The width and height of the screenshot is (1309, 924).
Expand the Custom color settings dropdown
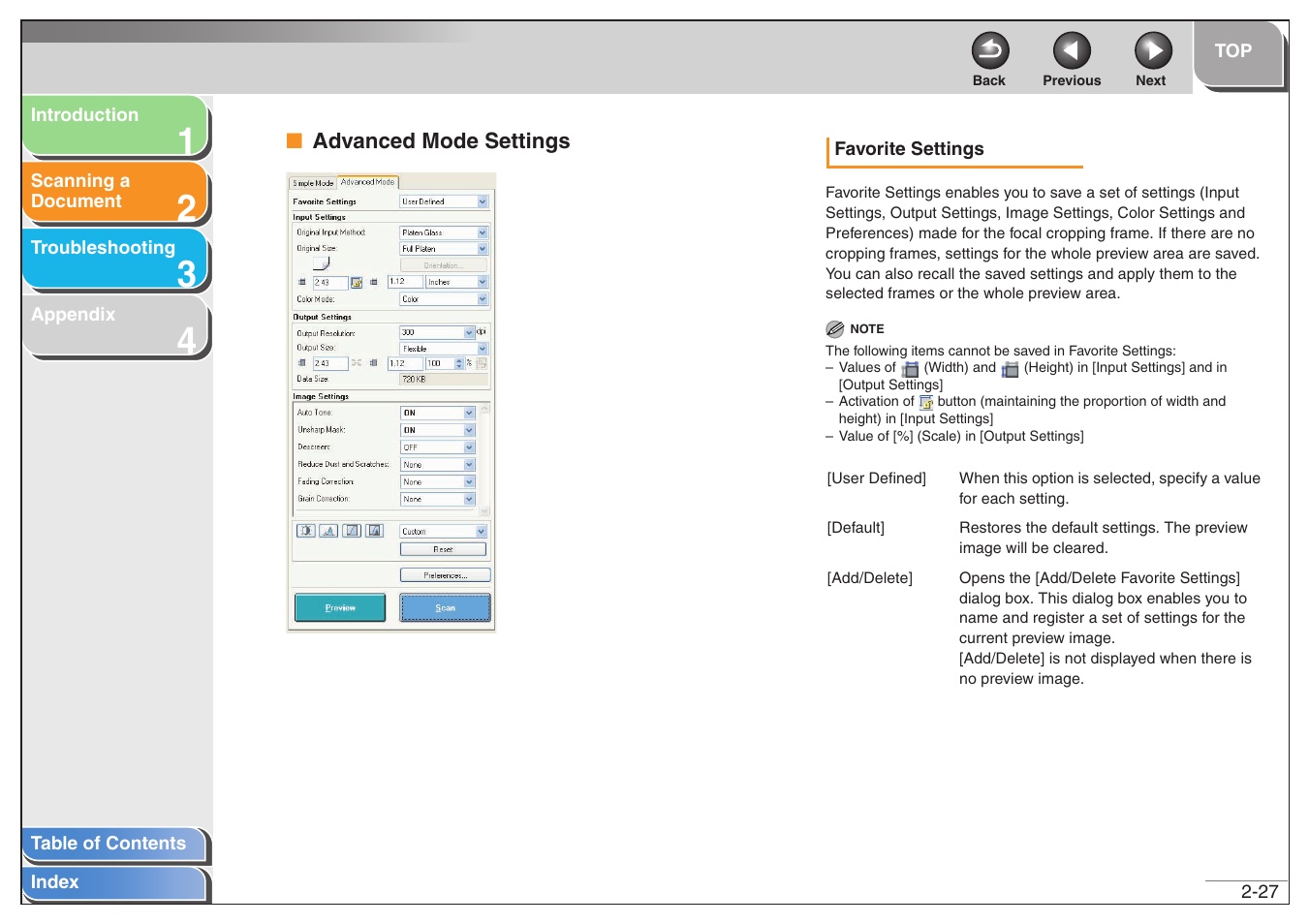point(444,532)
